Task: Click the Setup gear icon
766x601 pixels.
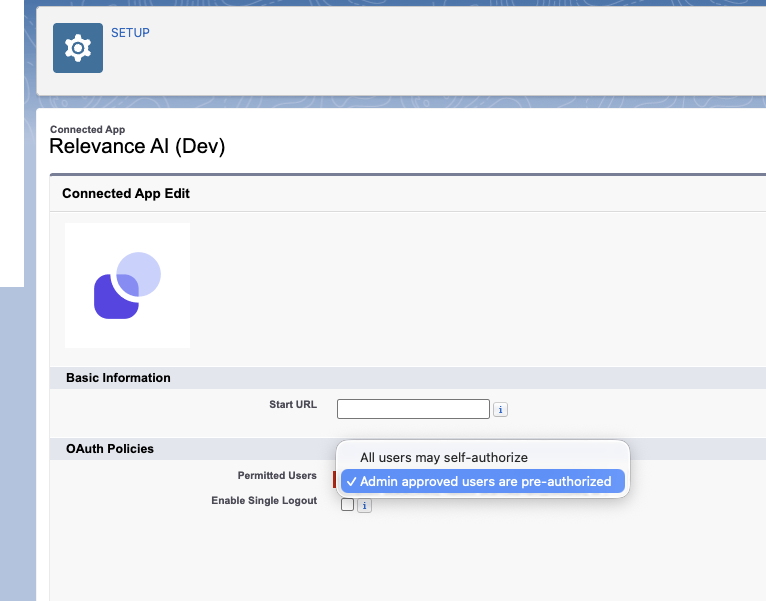Action: click(78, 48)
